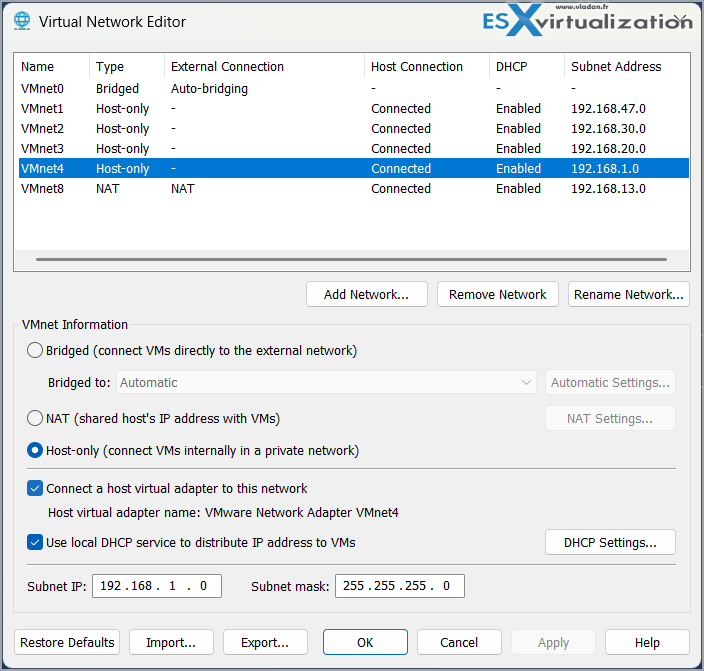The image size is (704, 671).
Task: Click the Virtual Network Editor globe icon
Action: tap(22, 21)
